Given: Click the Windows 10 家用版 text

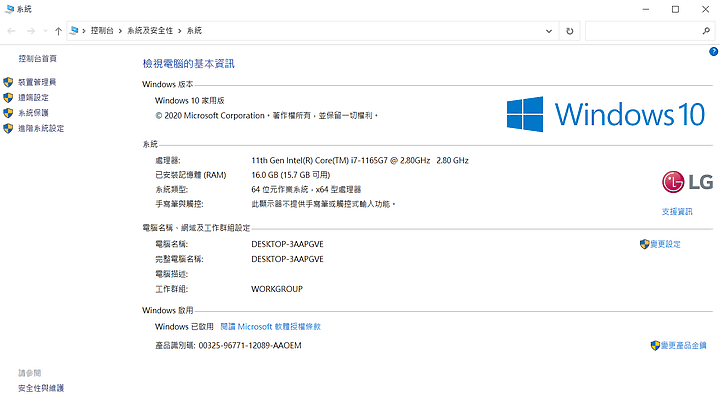Looking at the screenshot, I should (190, 100).
